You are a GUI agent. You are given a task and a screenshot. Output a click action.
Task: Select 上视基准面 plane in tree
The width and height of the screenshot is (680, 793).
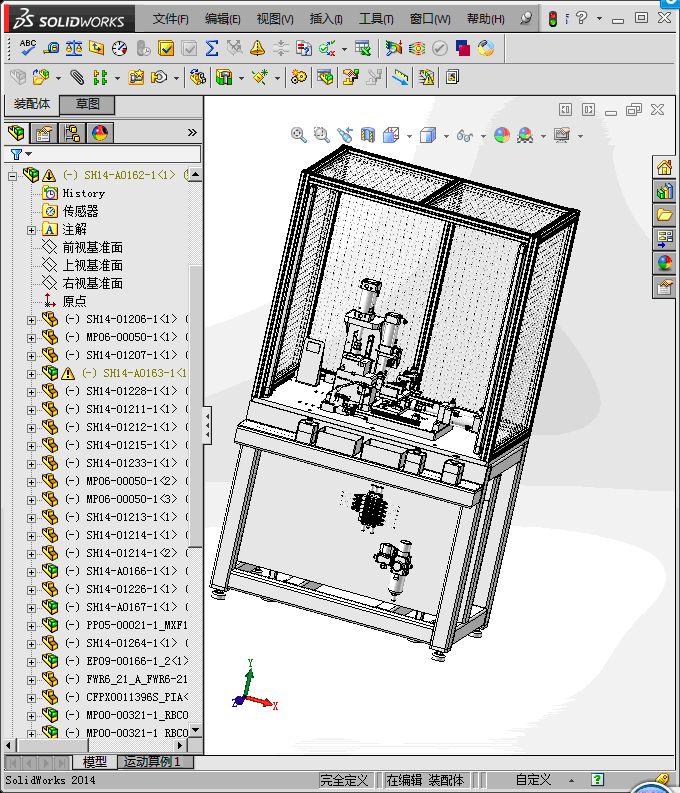coord(92,266)
